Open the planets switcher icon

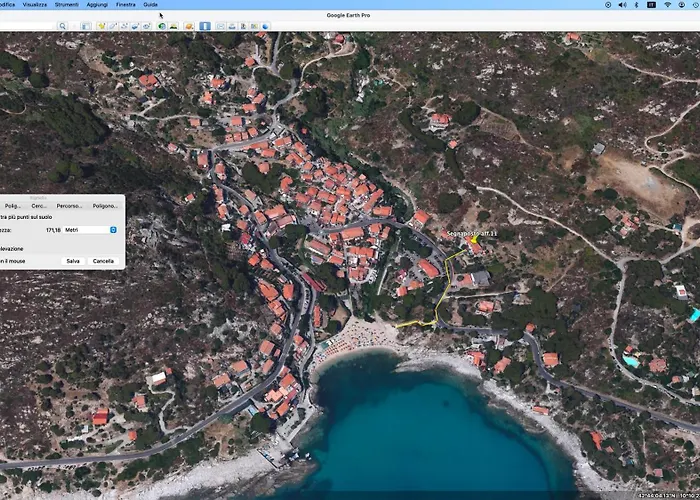click(x=189, y=25)
